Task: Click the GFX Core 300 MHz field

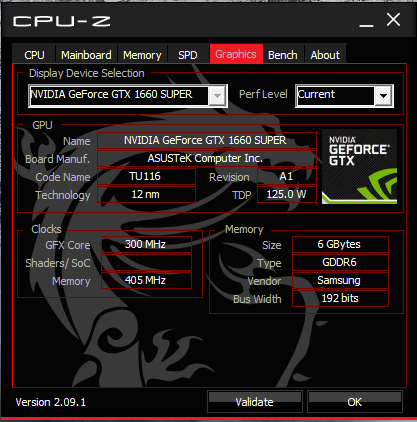Action: point(146,244)
